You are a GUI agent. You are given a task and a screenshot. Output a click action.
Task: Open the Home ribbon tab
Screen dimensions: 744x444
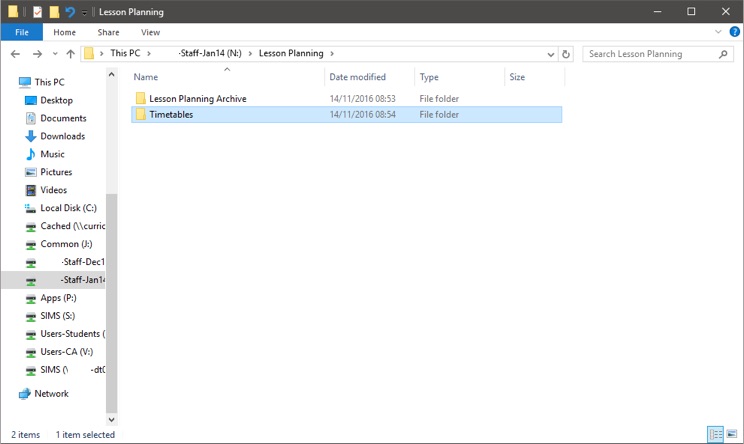(x=65, y=32)
